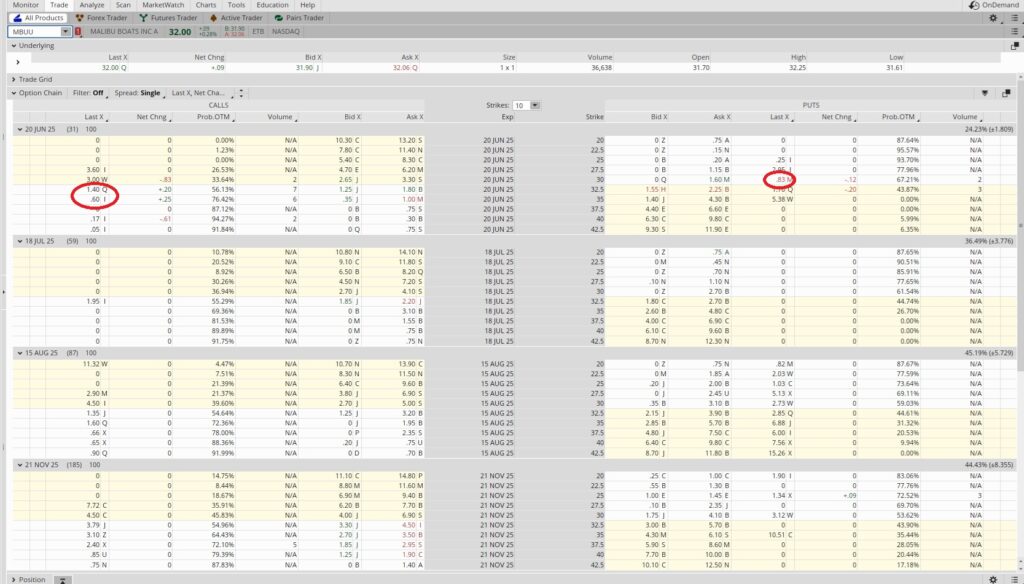This screenshot has width=1024, height=584.
Task: Click the Option Chain filter triangle icon
Action: coord(985,93)
